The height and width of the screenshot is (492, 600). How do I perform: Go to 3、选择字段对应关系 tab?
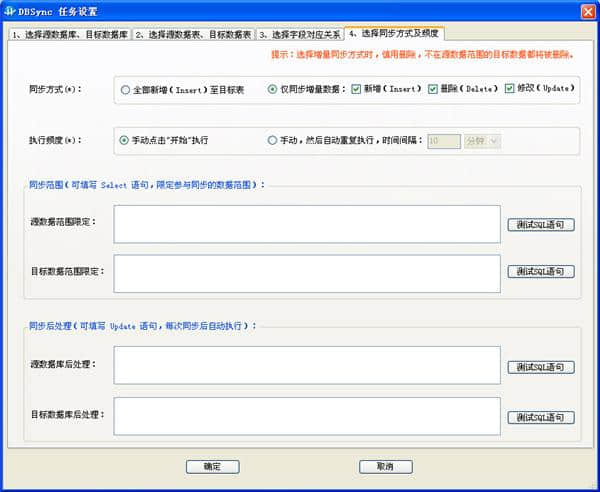click(x=299, y=34)
